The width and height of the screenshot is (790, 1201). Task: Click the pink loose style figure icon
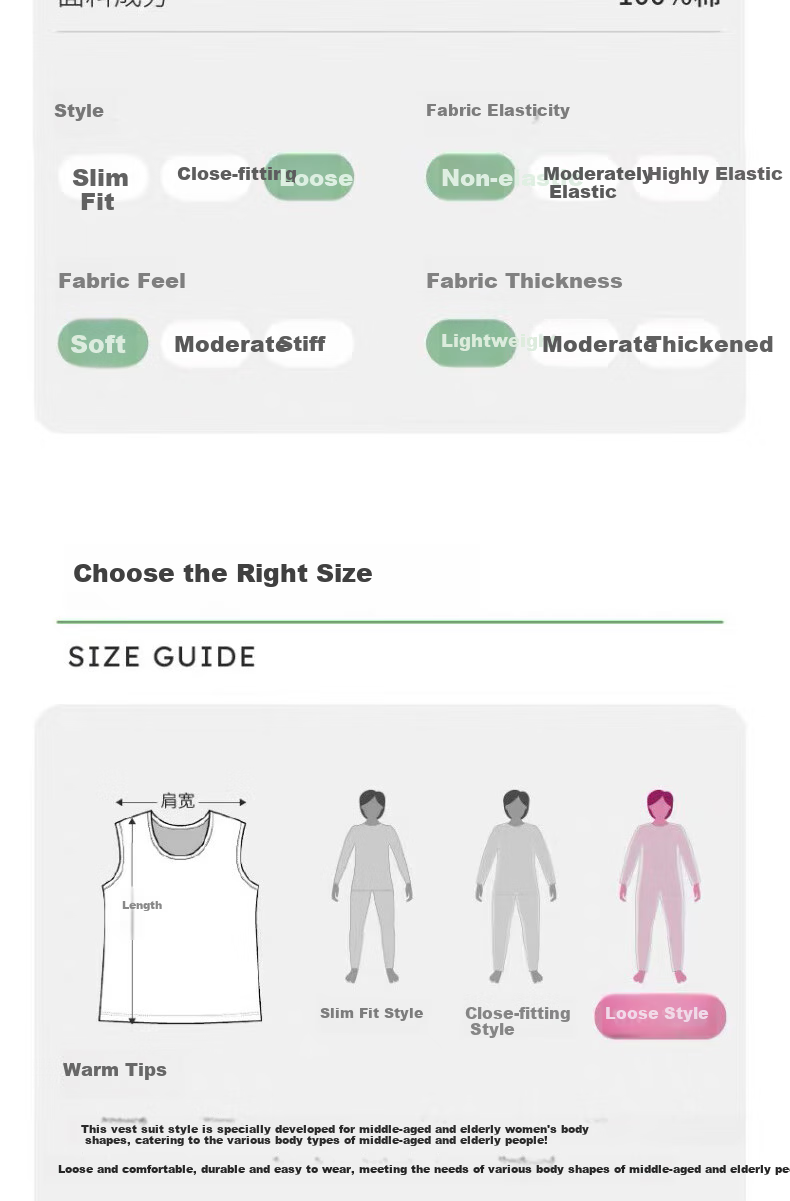pyautogui.click(x=659, y=887)
